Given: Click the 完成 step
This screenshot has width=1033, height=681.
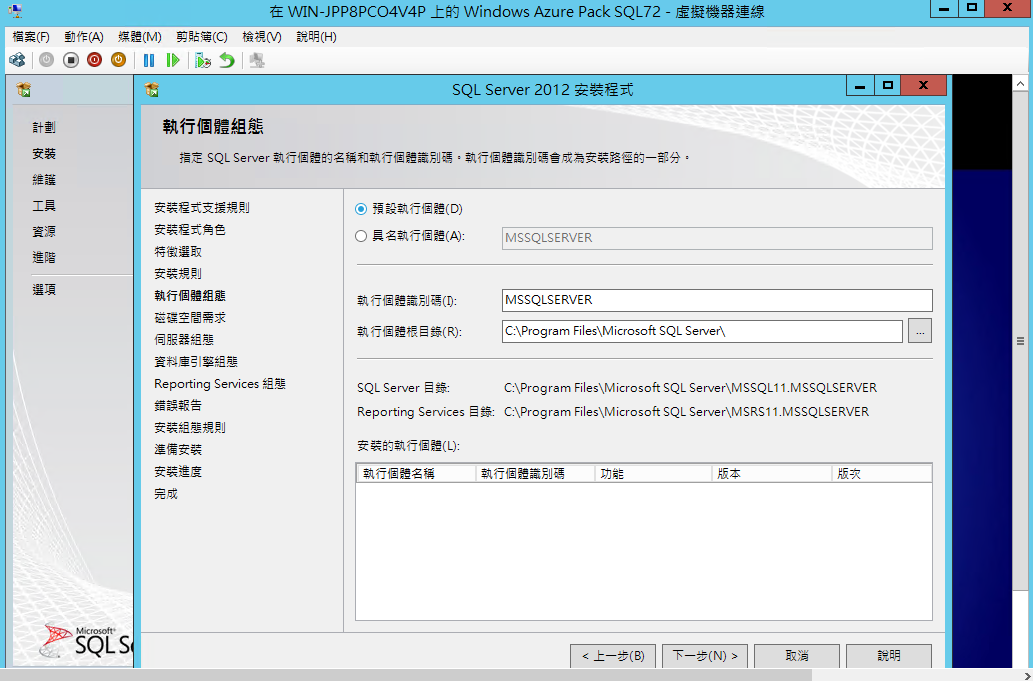Looking at the screenshot, I should [x=166, y=493].
